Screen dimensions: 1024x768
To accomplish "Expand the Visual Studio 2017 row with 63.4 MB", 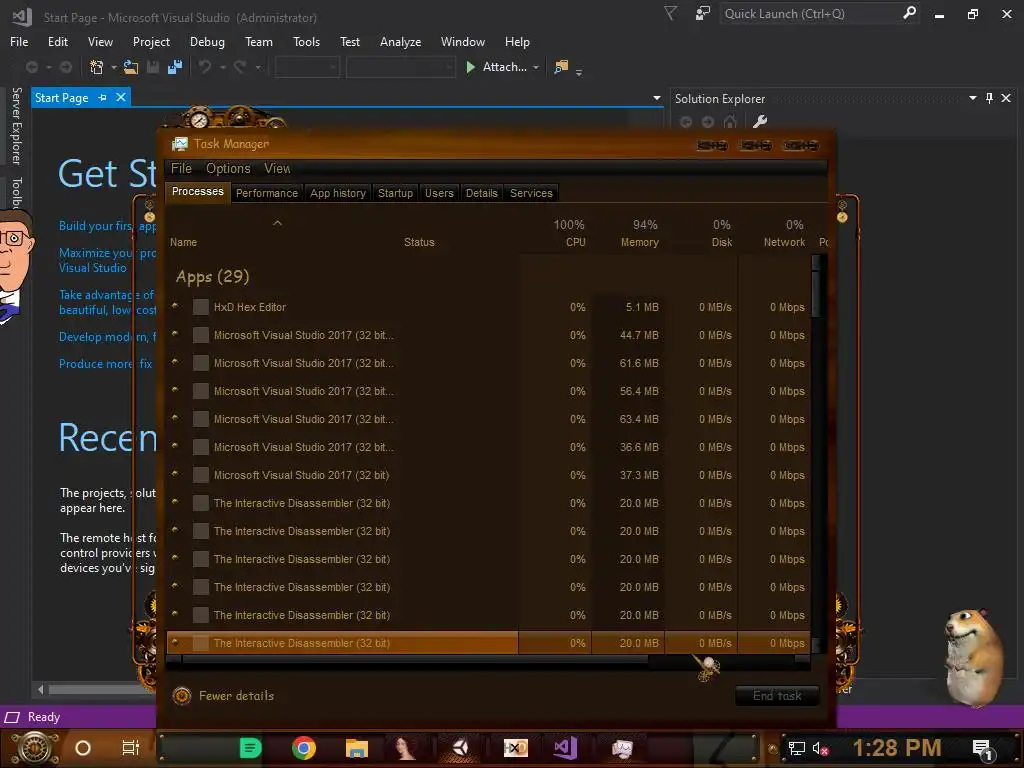I will tap(175, 418).
